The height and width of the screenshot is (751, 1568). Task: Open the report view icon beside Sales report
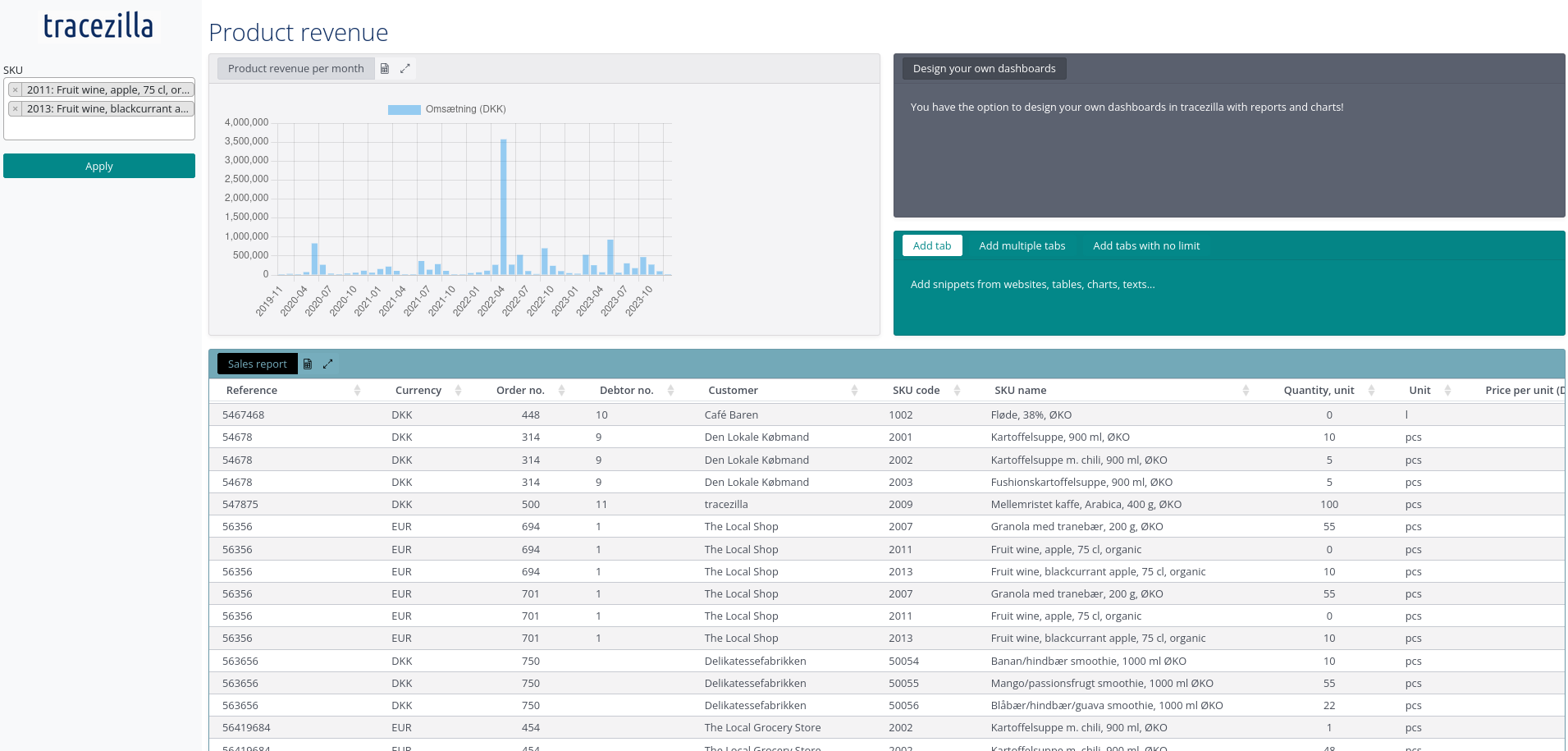[x=308, y=364]
